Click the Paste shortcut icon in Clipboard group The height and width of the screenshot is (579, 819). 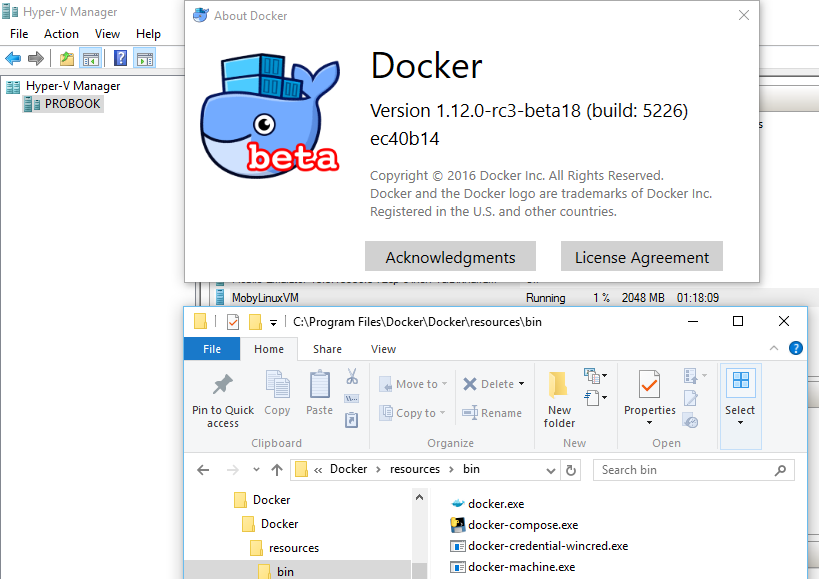pyautogui.click(x=352, y=419)
